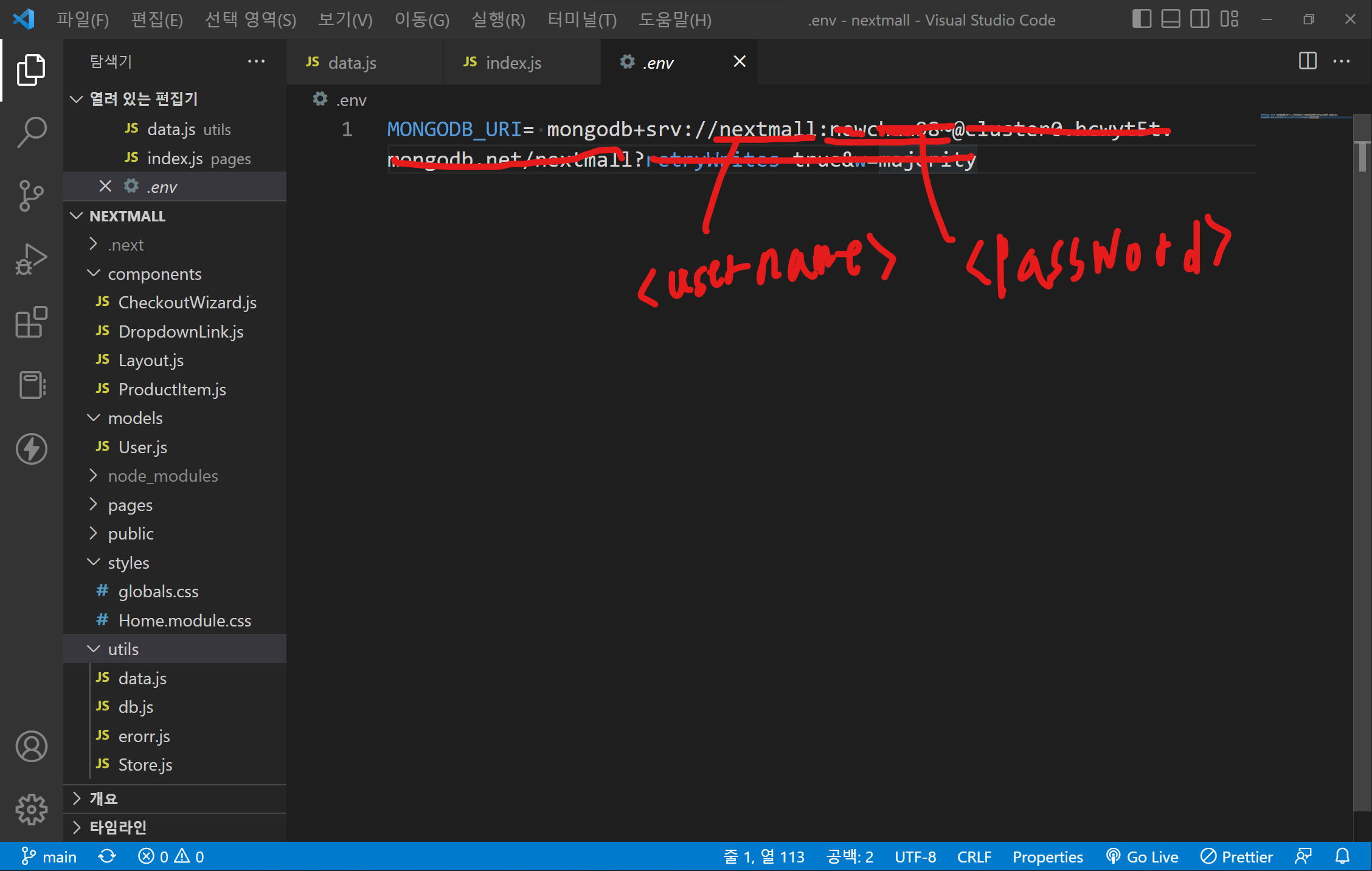
Task: Open the Search view icon
Action: tap(31, 132)
